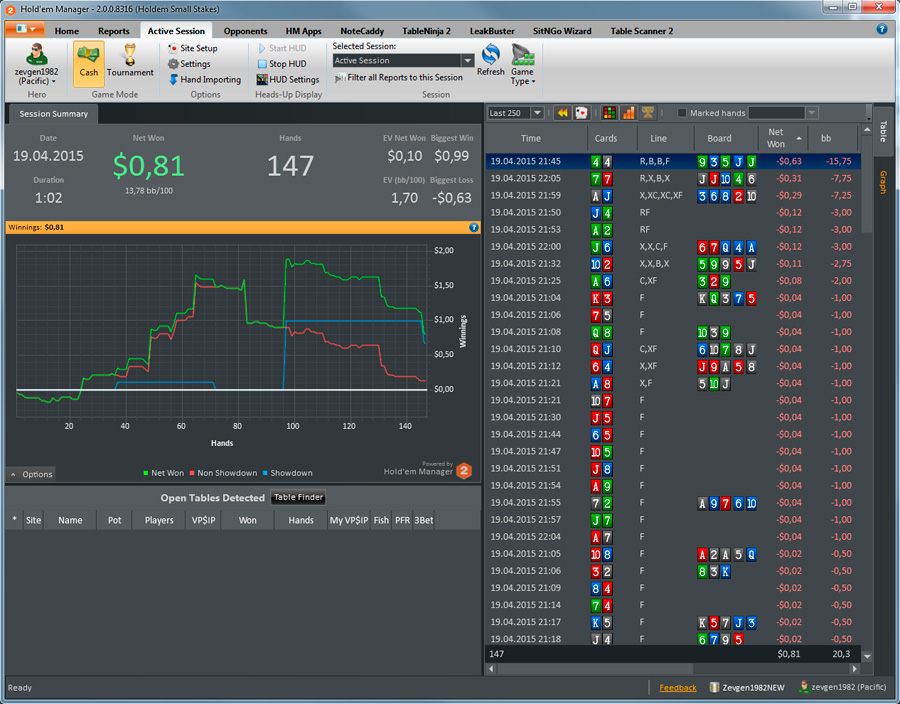Open the orange application menu button
The width and height of the screenshot is (900, 704).
point(25,29)
